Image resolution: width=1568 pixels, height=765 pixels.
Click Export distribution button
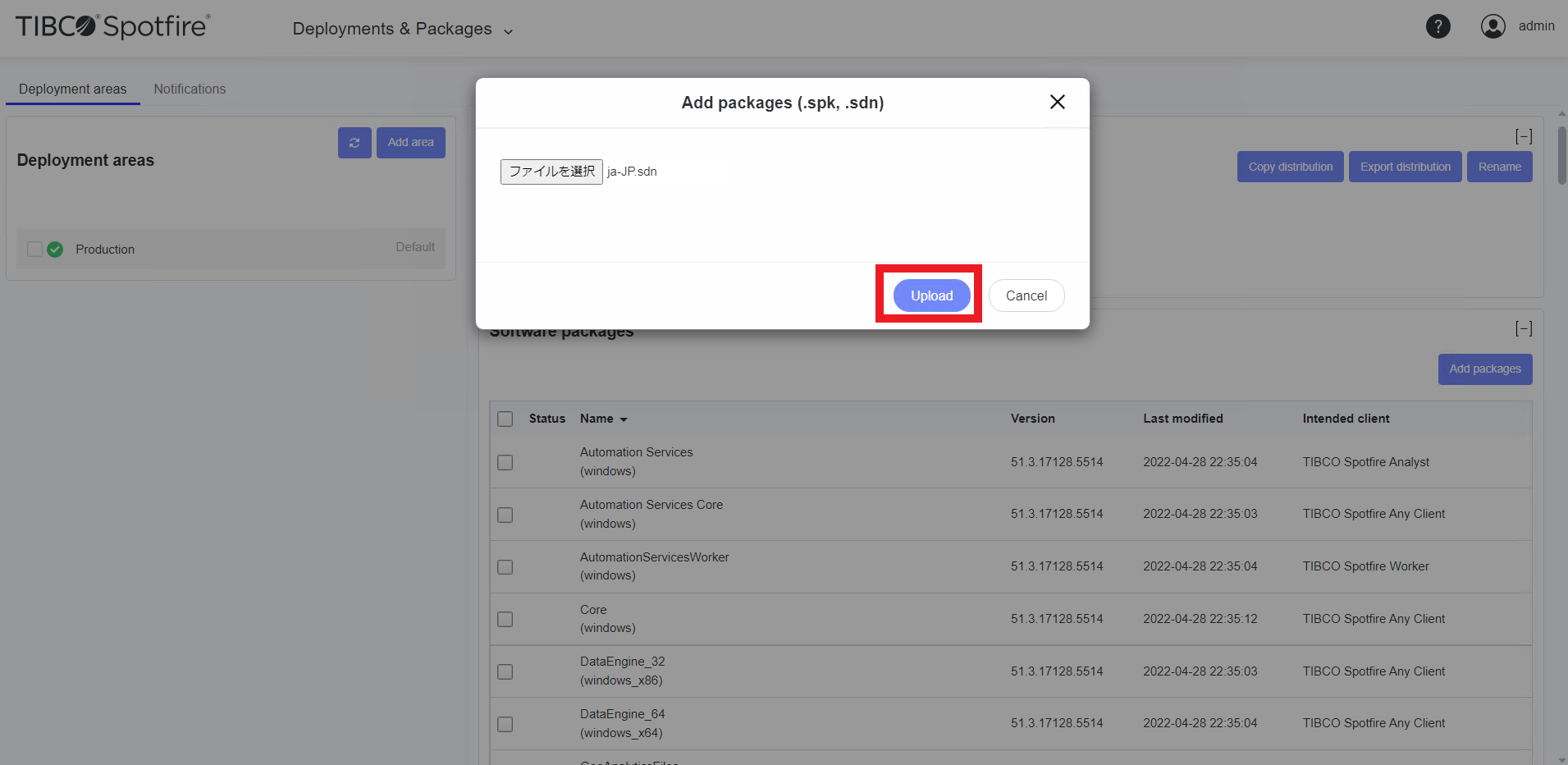click(x=1406, y=167)
